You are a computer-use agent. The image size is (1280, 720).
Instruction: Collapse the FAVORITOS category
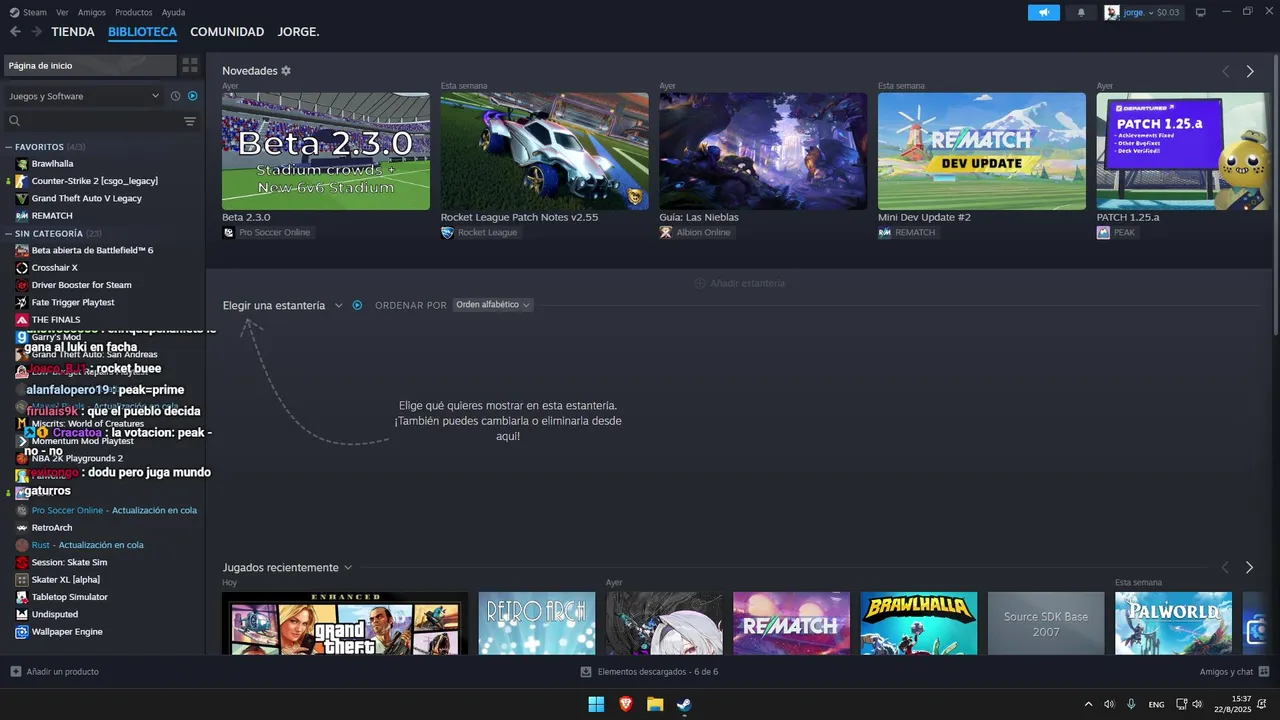(x=9, y=147)
